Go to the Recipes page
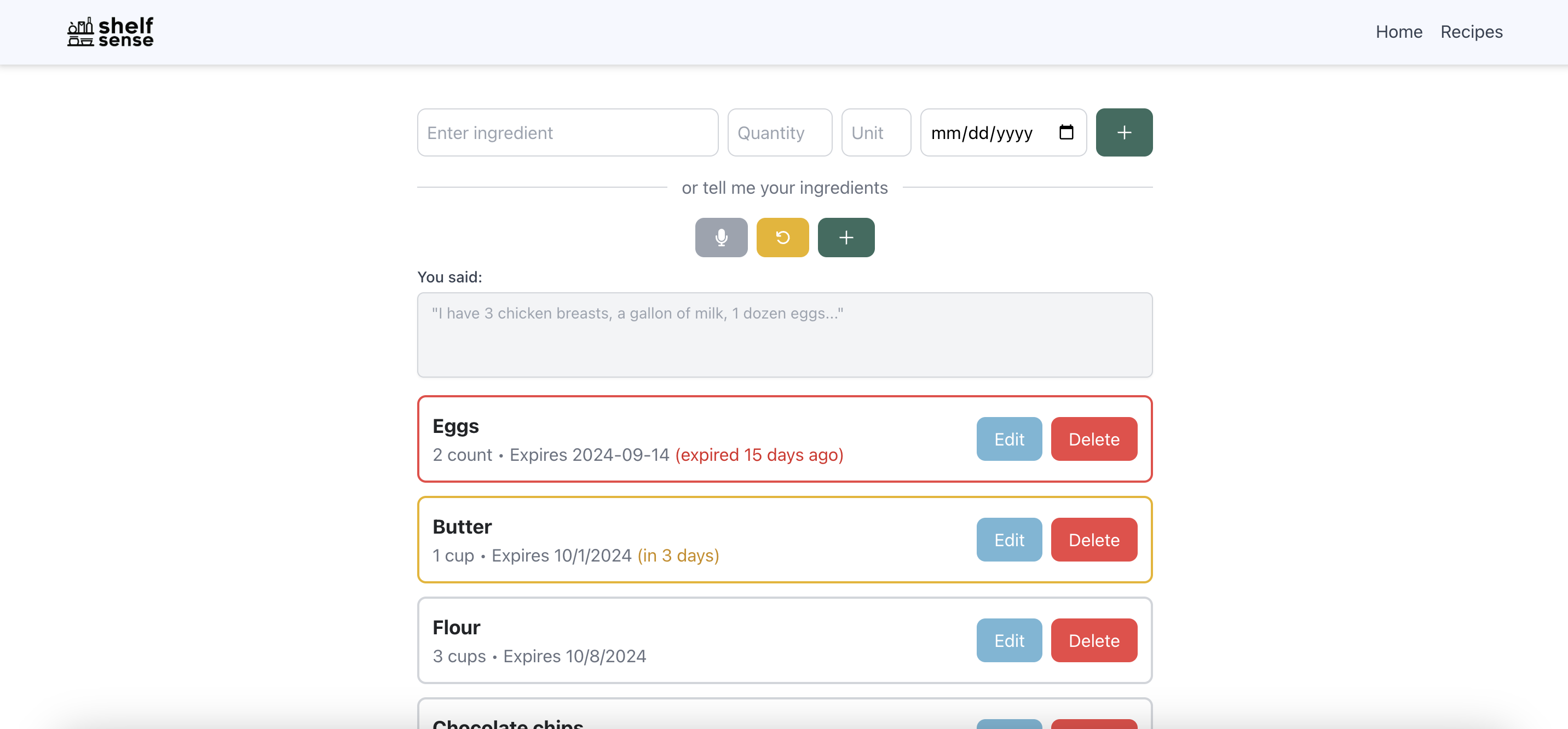1568x729 pixels. click(1471, 32)
